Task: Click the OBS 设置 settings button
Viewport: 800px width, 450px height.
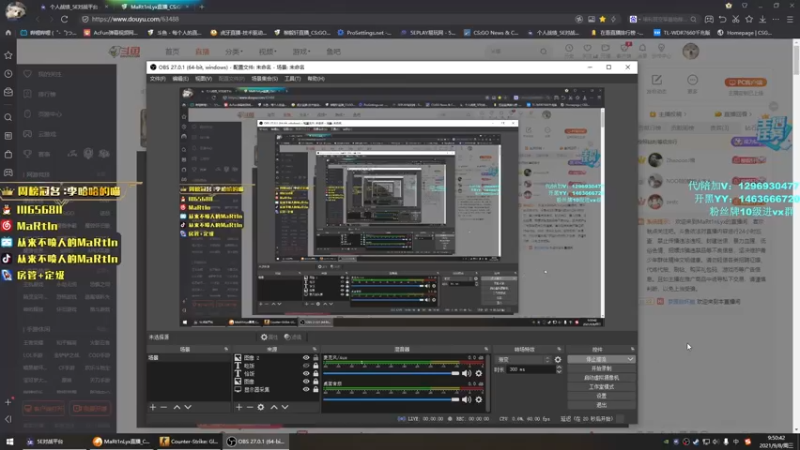Action: (602, 396)
